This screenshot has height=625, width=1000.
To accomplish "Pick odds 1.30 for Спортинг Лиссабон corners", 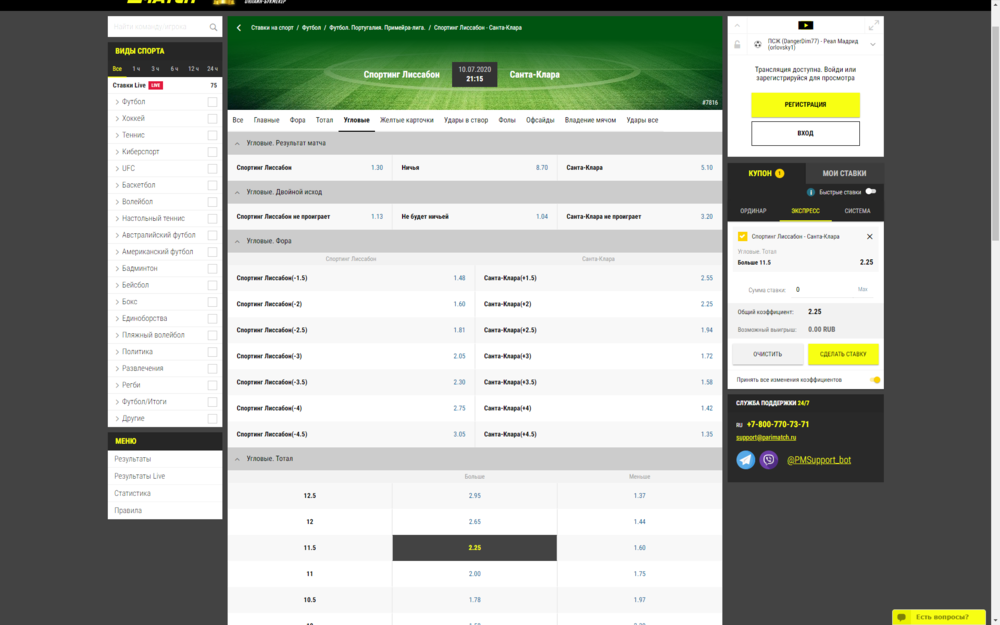I will [377, 168].
